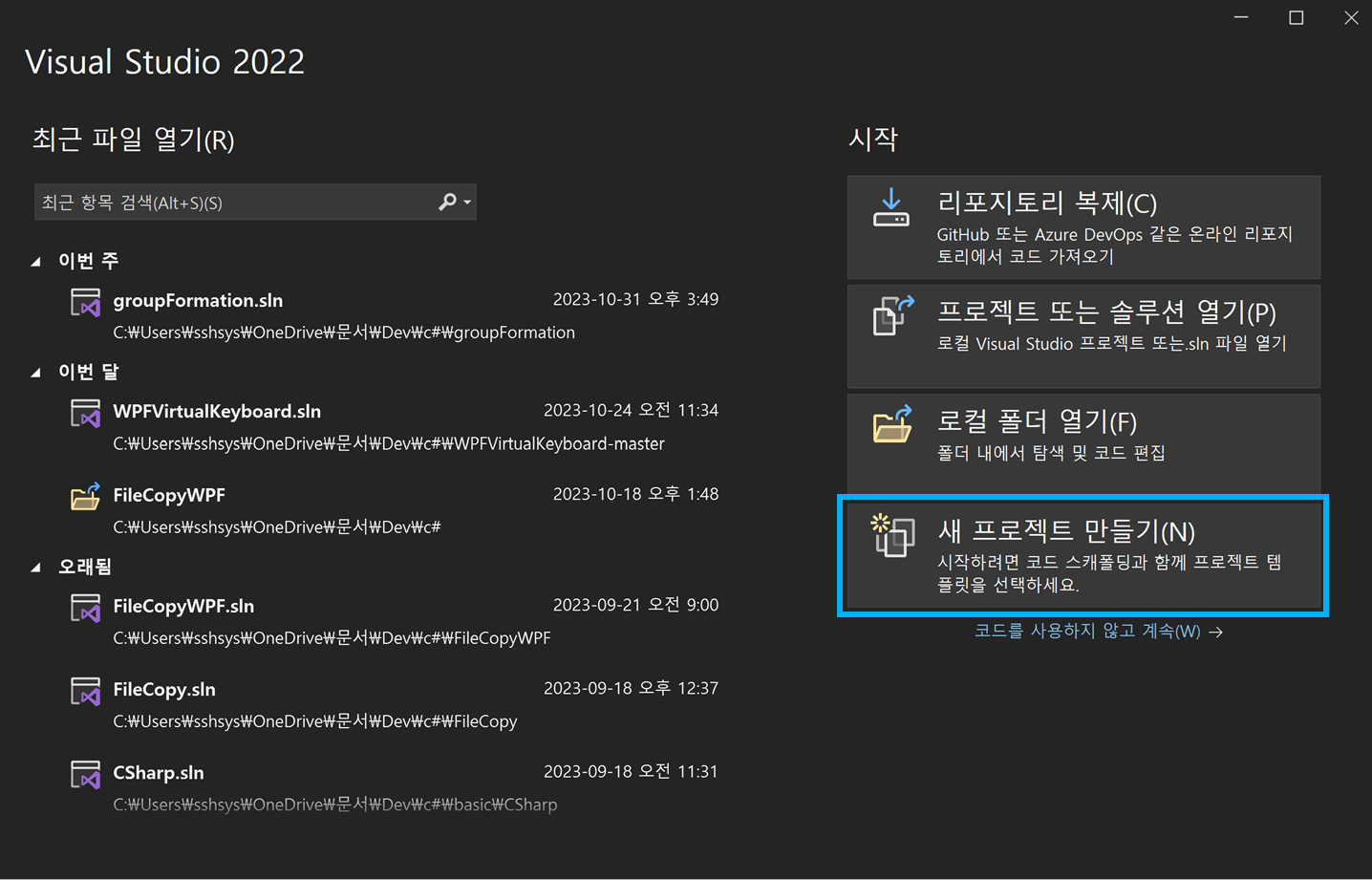Screen dimensions: 1372x880
Task: Click the WPFVirtualKeyboard.sln solution icon
Action: tap(86, 414)
